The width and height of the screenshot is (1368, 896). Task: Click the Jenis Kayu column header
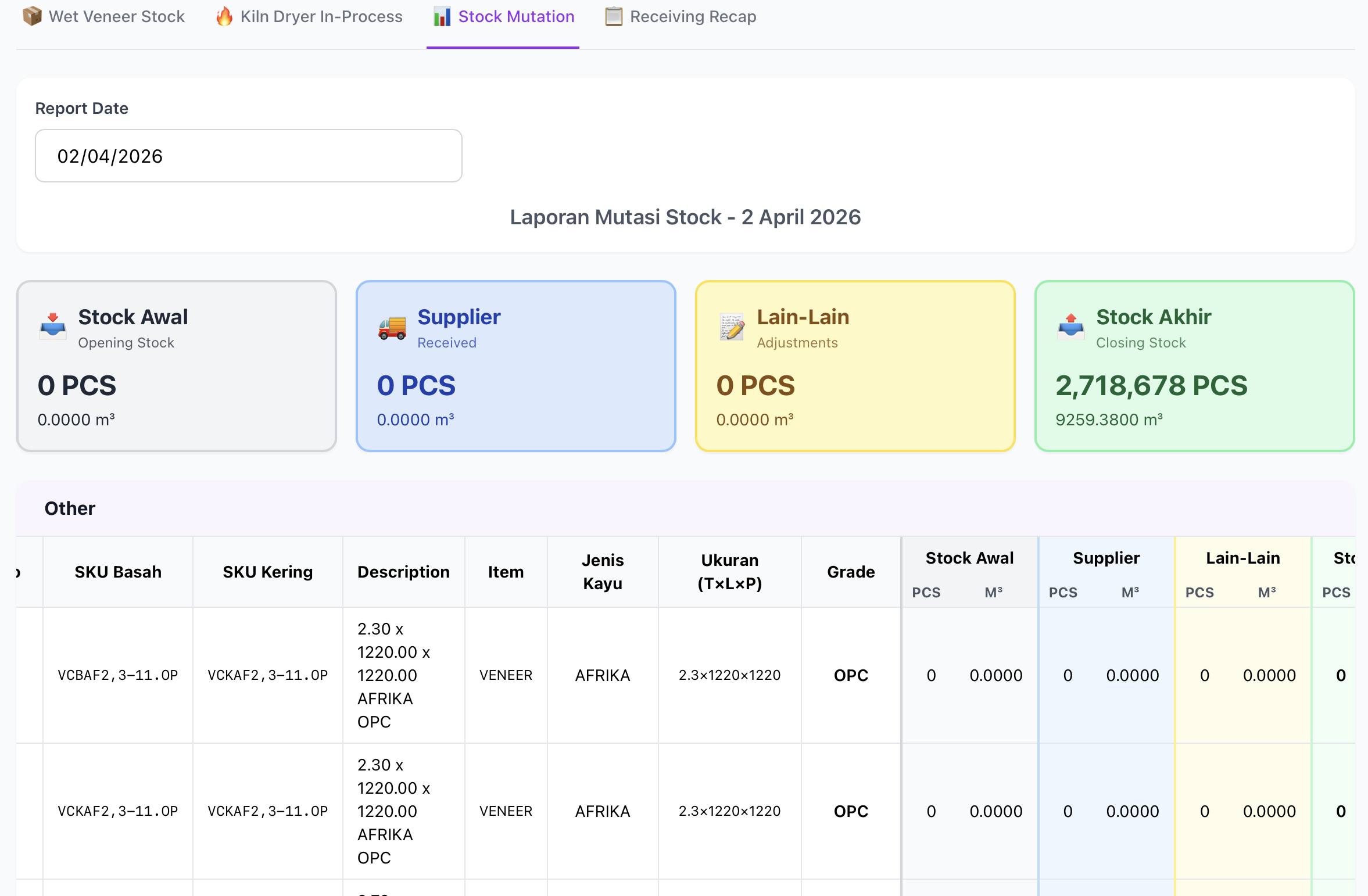coord(602,572)
